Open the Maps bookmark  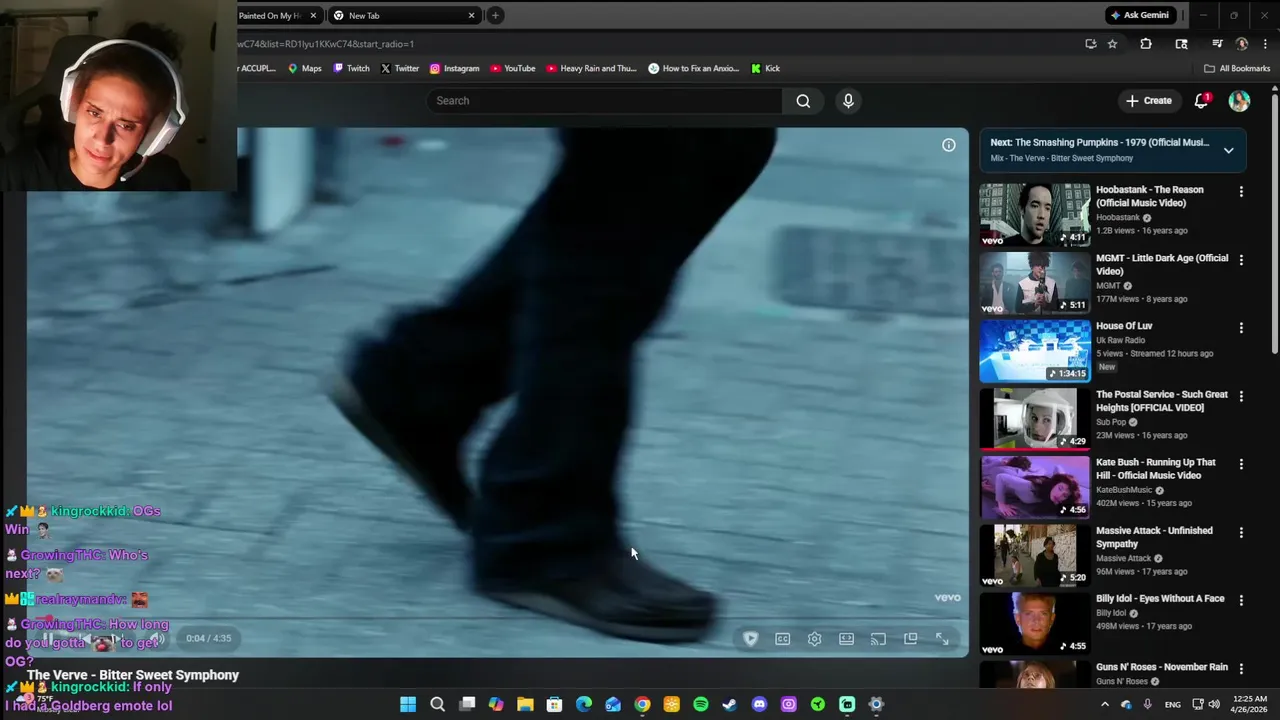click(305, 69)
